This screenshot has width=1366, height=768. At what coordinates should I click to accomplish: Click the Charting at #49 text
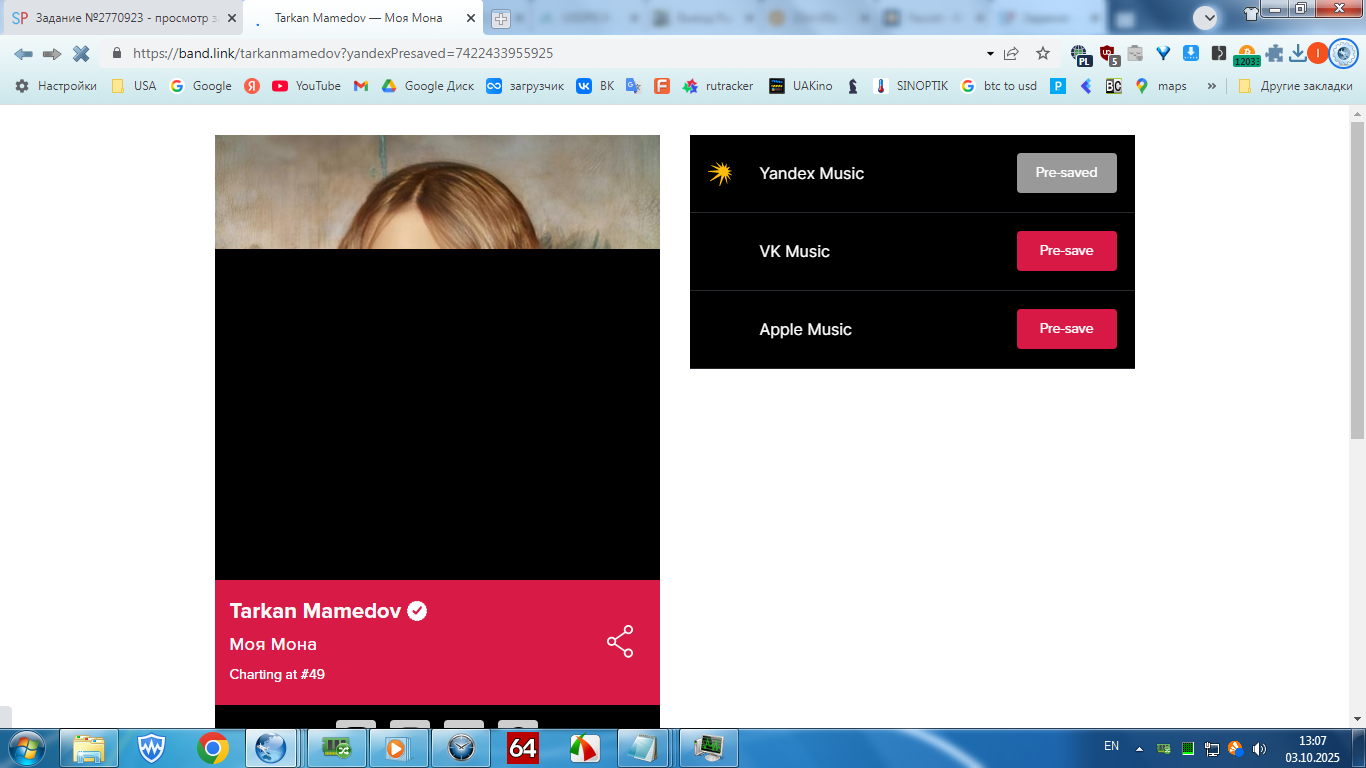coord(277,675)
